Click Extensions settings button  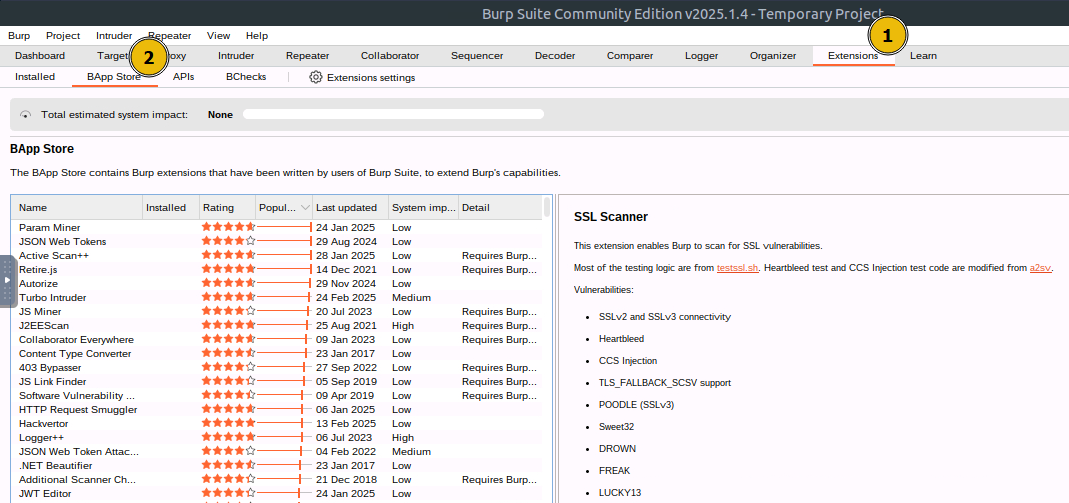pyautogui.click(x=362, y=78)
